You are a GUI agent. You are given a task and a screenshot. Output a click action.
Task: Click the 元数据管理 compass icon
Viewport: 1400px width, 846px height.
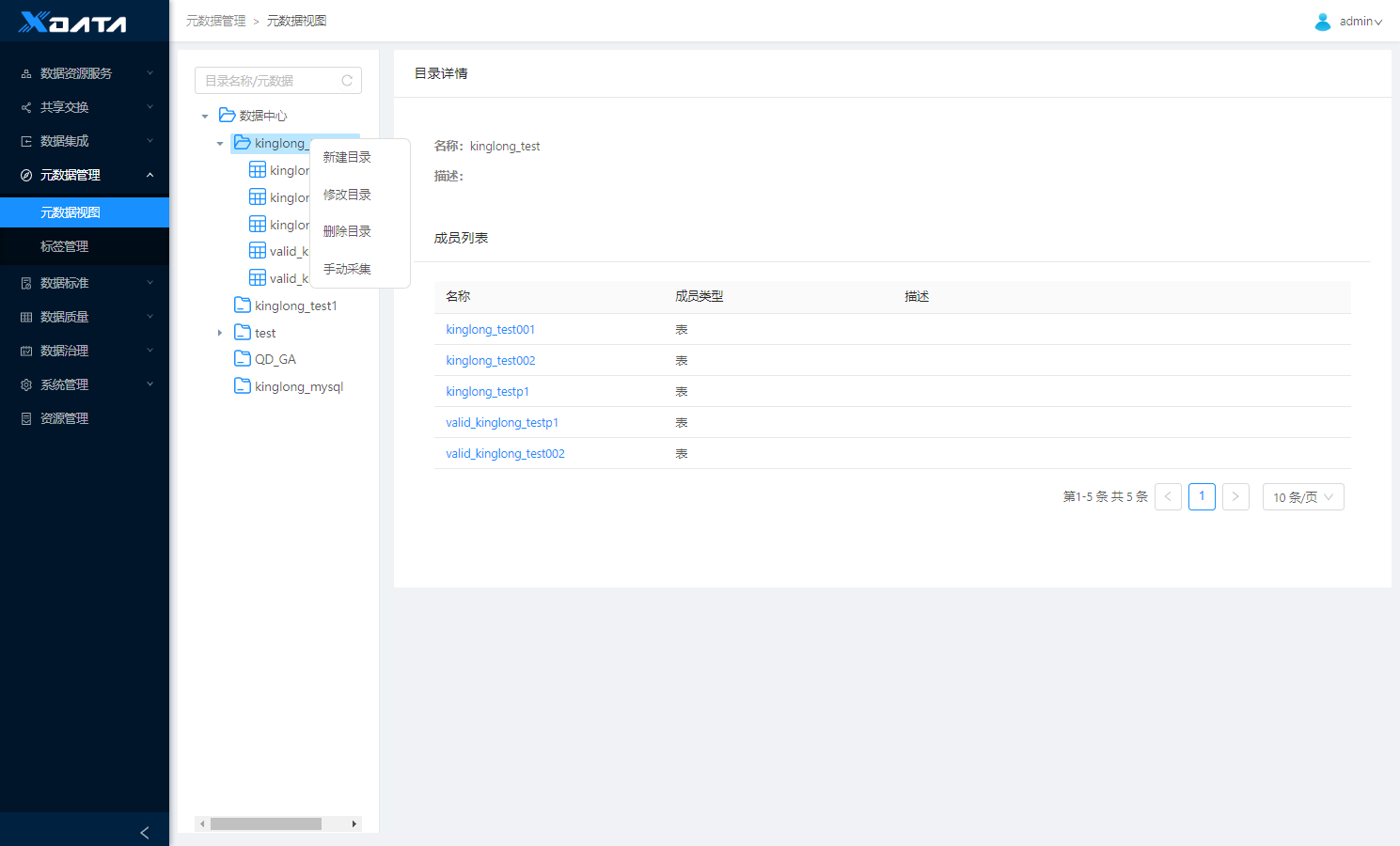(26, 175)
